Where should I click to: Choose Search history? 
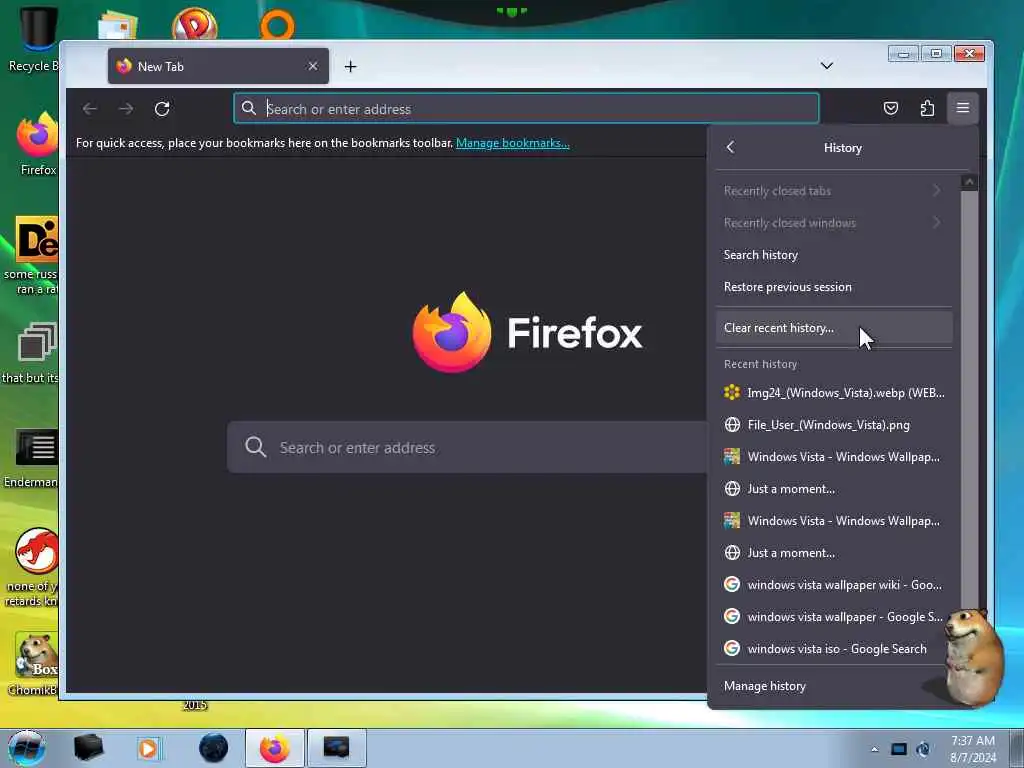click(833, 255)
